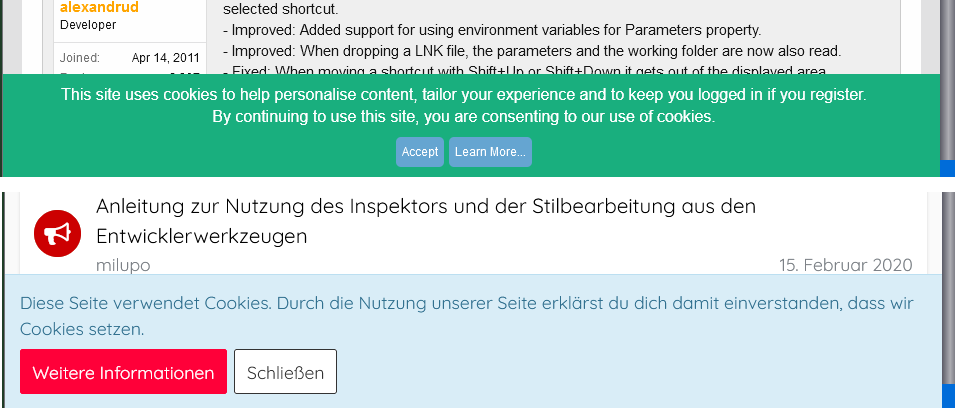The height and width of the screenshot is (408, 955).
Task: Open milupo's author profile
Action: coord(123,266)
